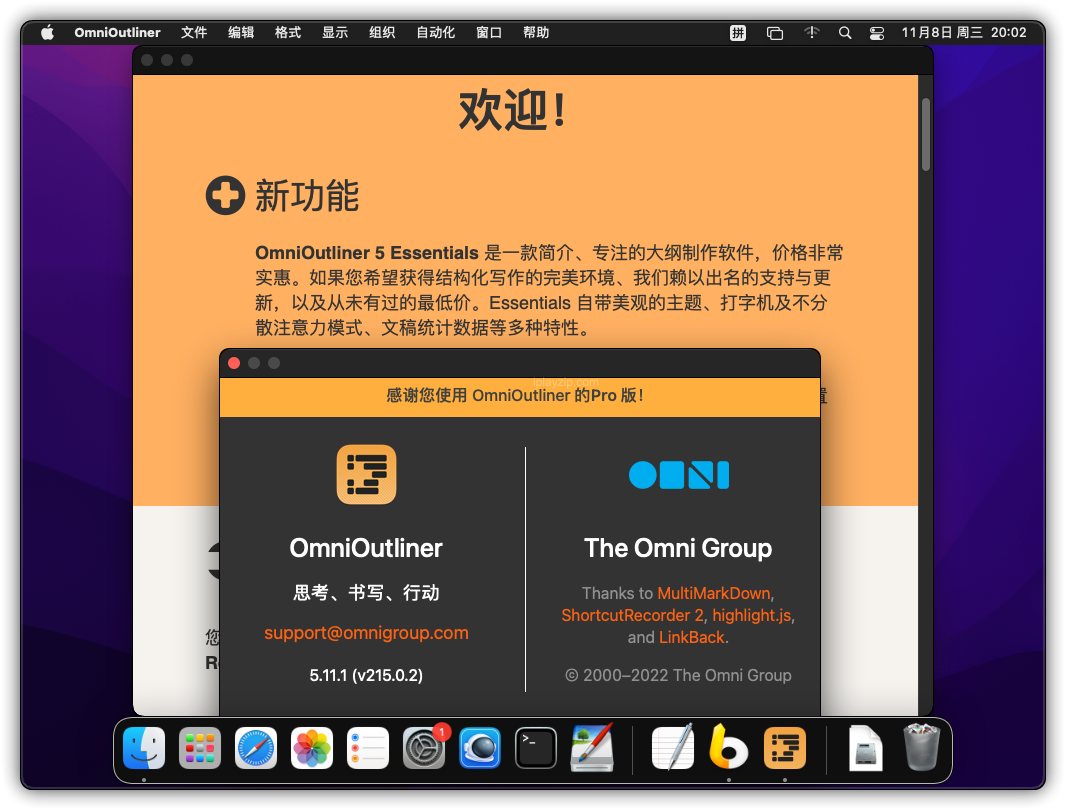The image size is (1066, 810).
Task: Open the ShortcutRecorder 2 link
Action: (x=632, y=615)
